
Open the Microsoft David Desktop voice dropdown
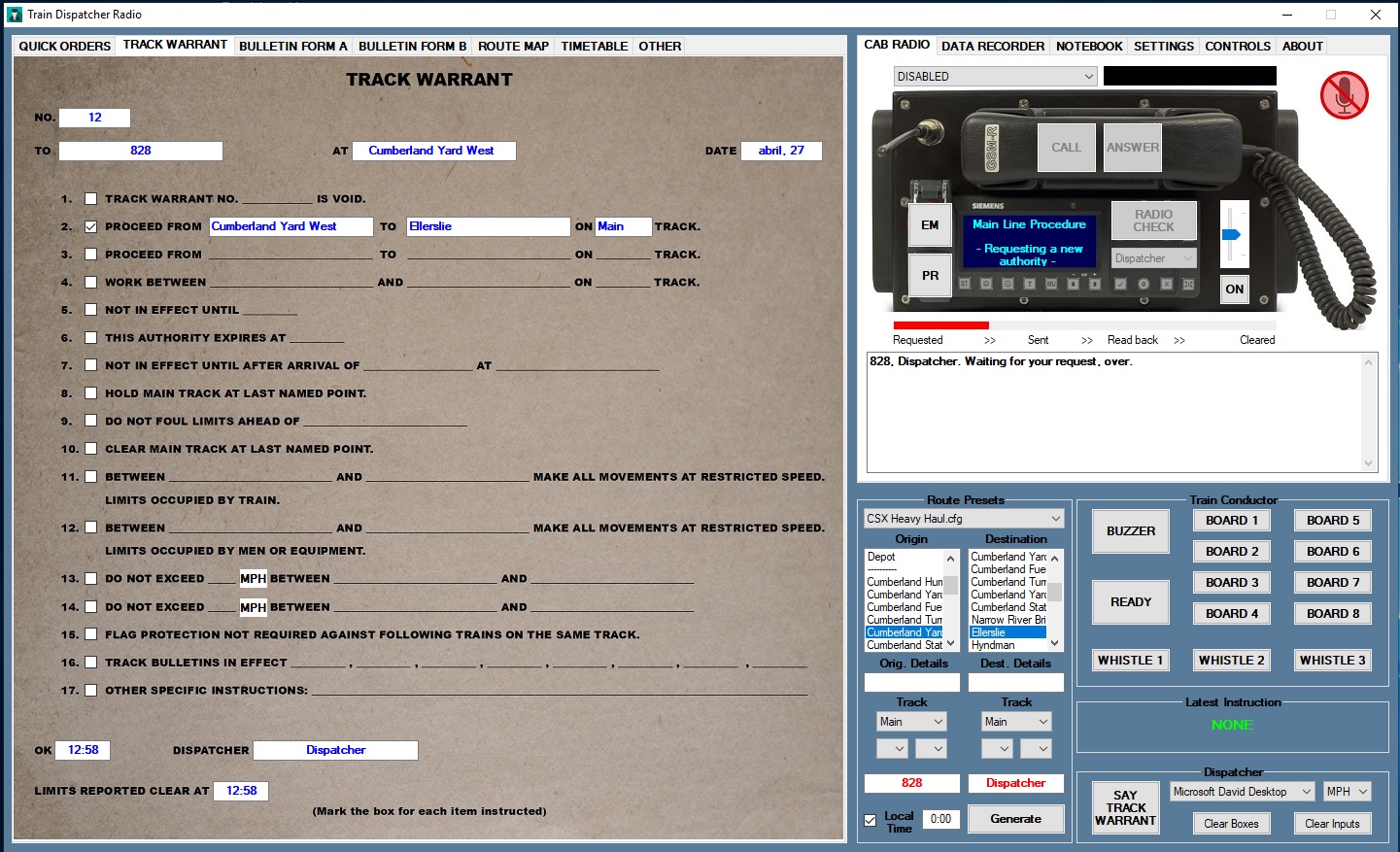pos(1243,792)
